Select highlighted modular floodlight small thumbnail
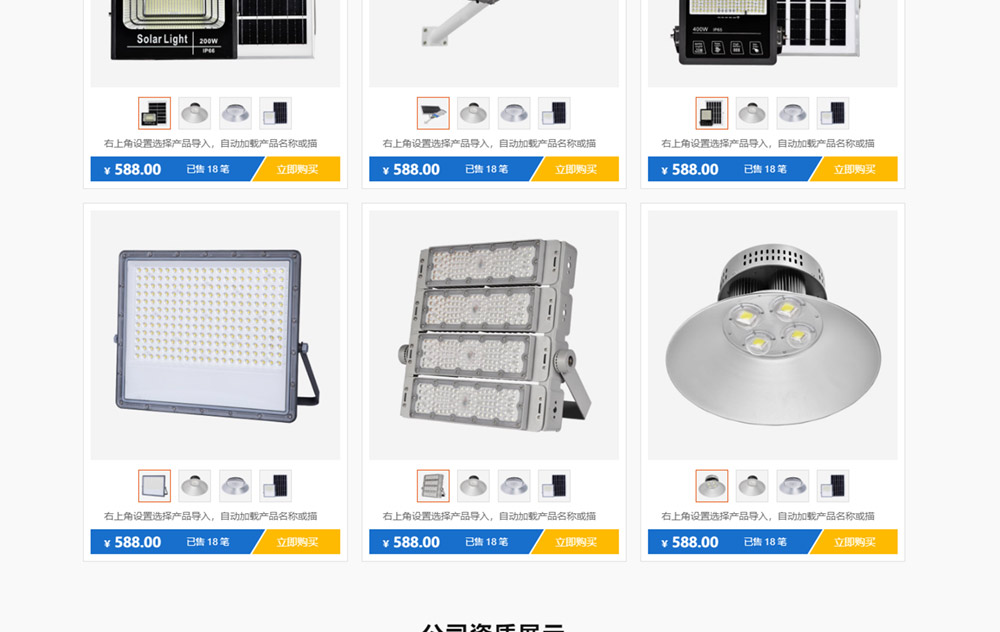 pyautogui.click(x=433, y=486)
